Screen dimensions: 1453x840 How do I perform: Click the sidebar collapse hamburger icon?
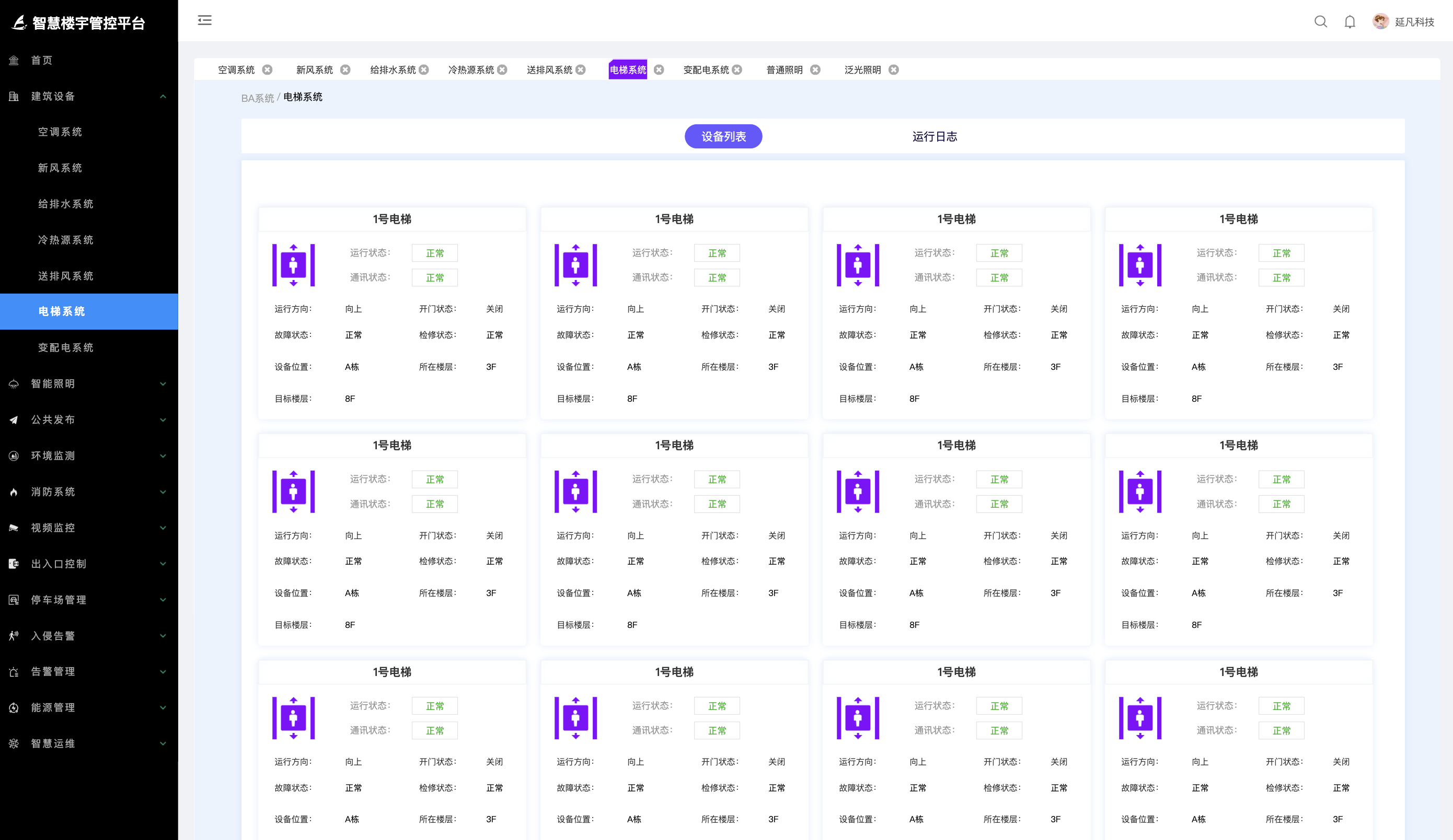point(205,21)
